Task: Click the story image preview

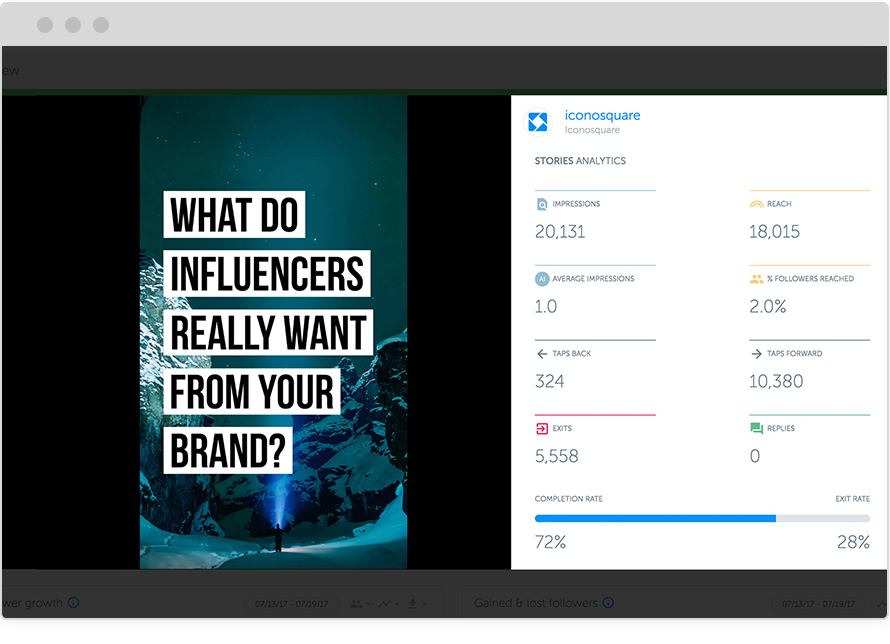Action: click(x=274, y=332)
